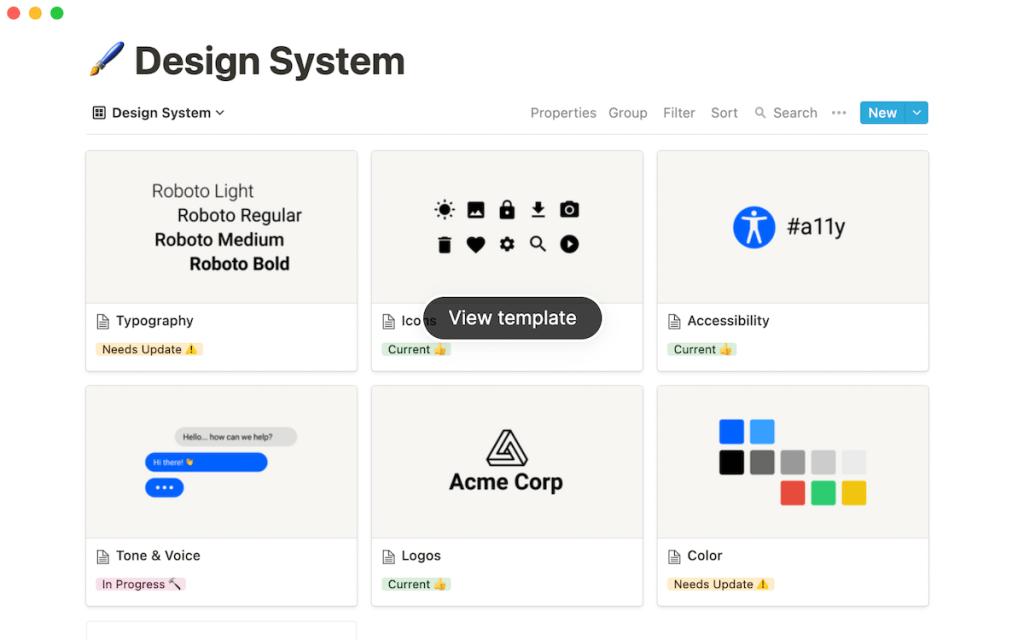The height and width of the screenshot is (640, 1024).
Task: Click the blue accessibility person icon
Action: click(x=754, y=227)
